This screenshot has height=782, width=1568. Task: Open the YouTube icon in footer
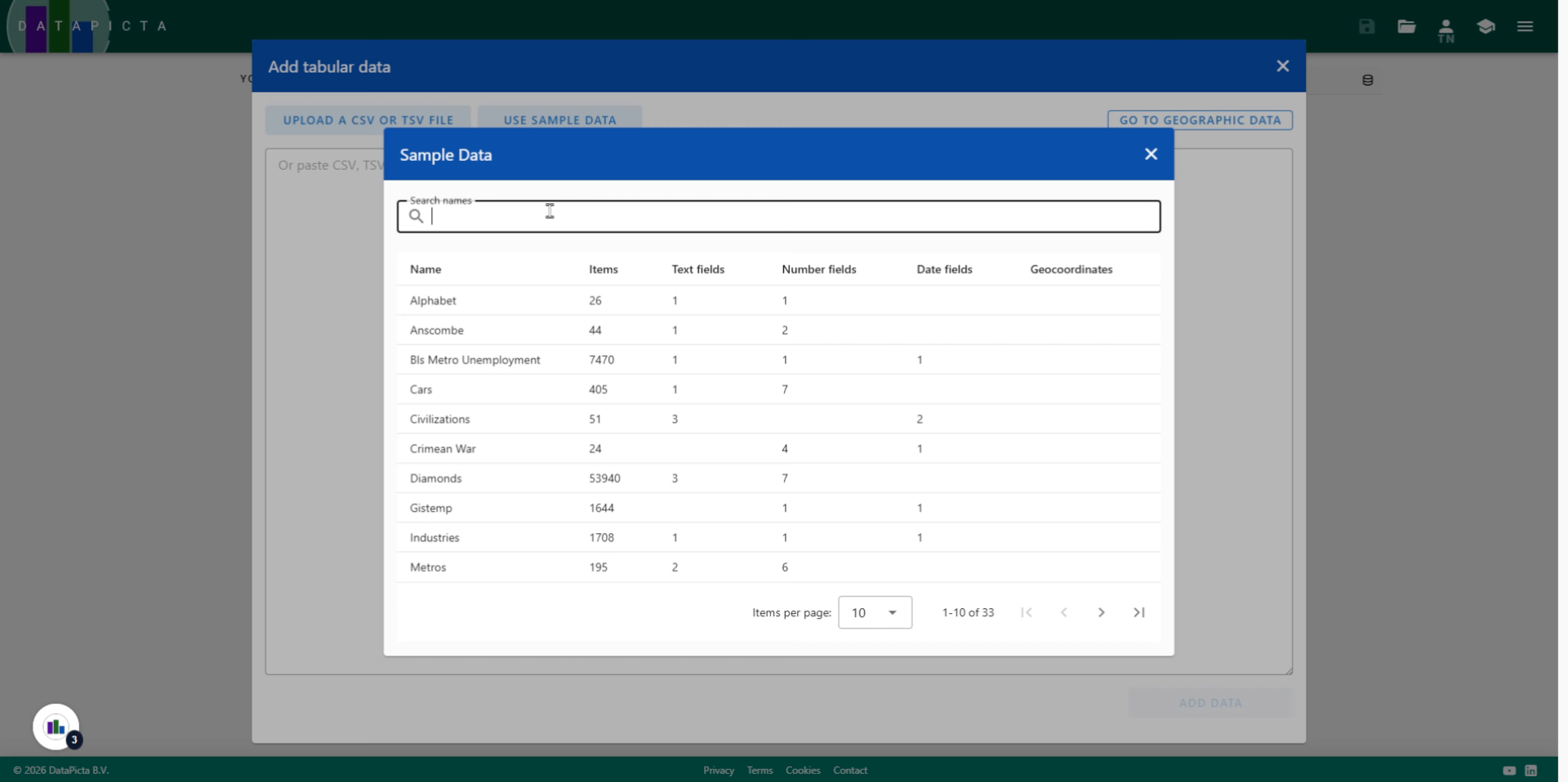pos(1509,771)
